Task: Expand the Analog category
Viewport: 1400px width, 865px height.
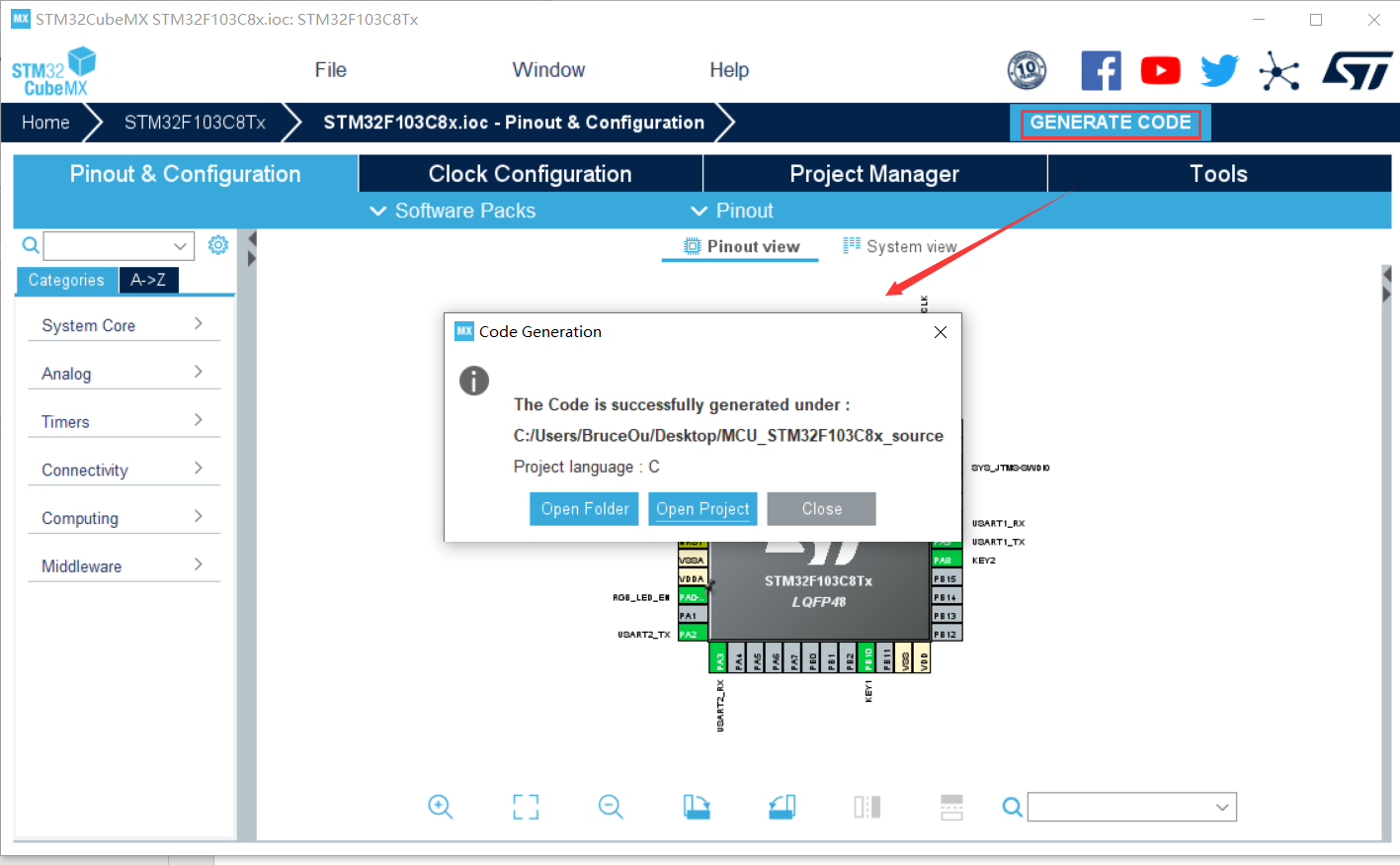Action: coord(124,374)
